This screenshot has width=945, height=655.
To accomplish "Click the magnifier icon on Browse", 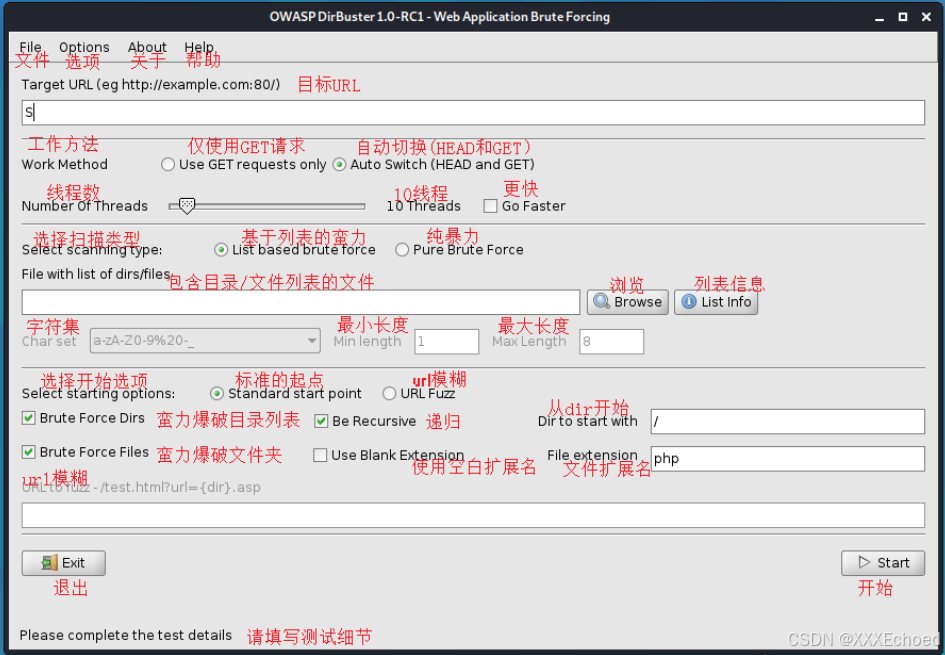I will 601,301.
